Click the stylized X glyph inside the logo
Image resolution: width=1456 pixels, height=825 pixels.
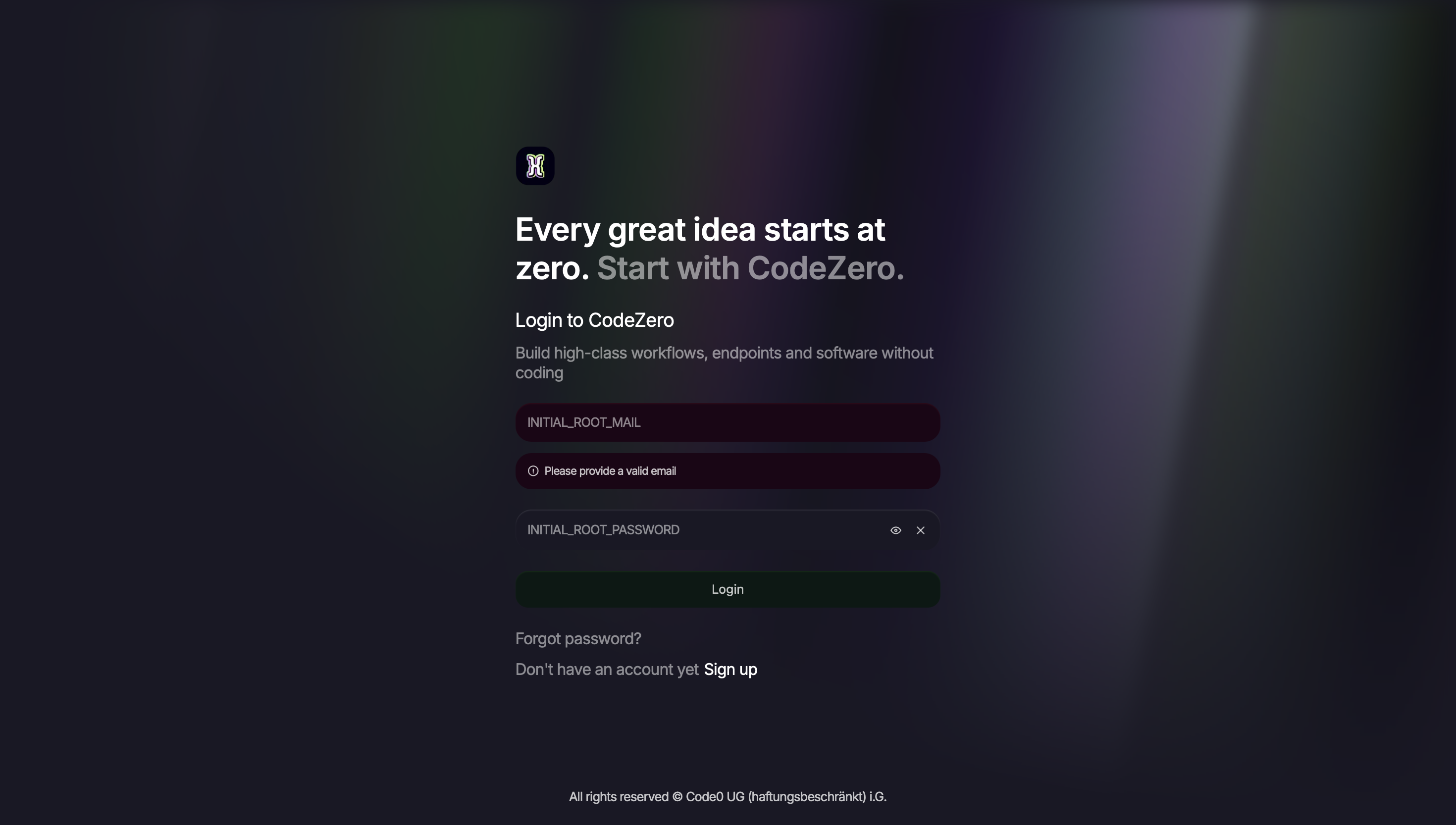[x=535, y=165]
